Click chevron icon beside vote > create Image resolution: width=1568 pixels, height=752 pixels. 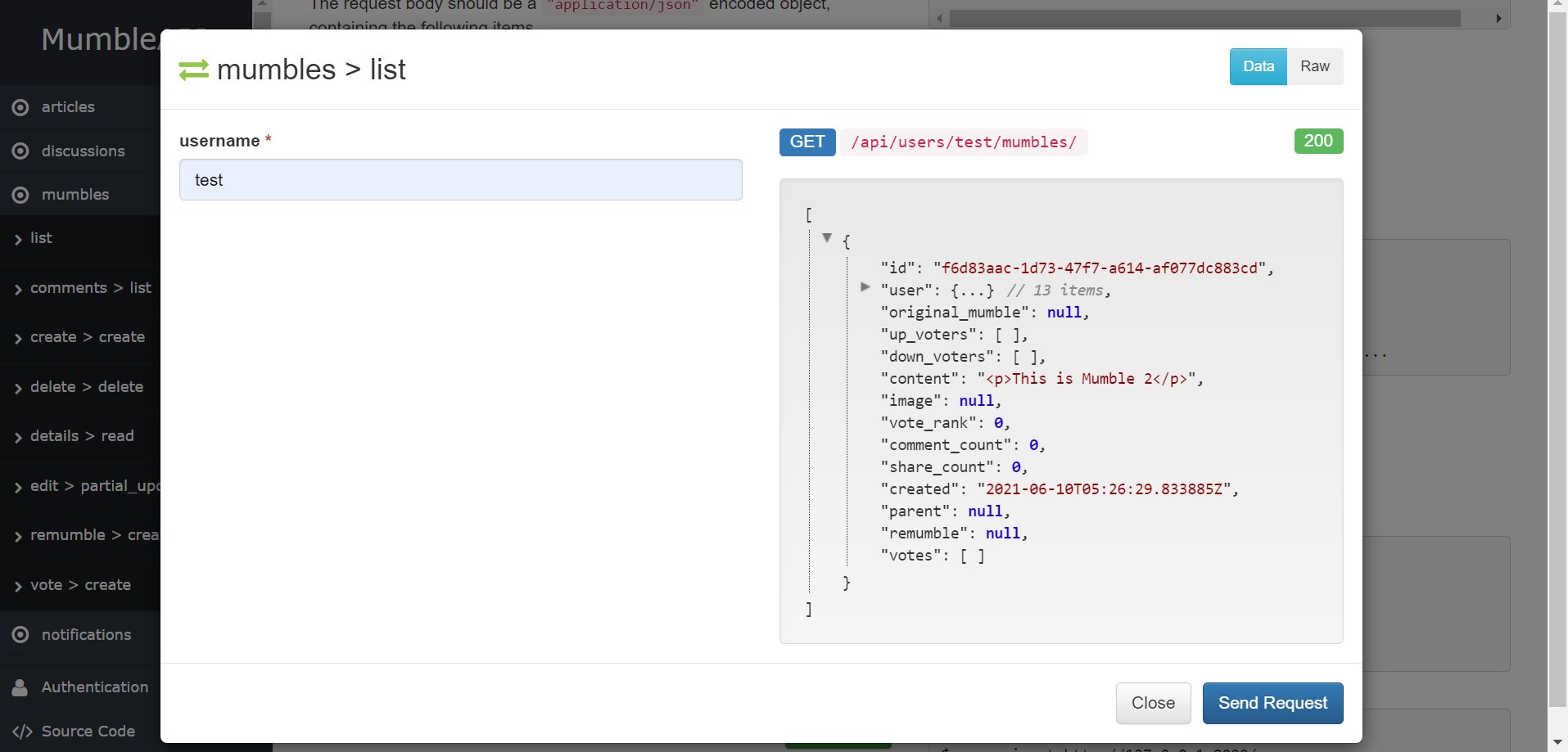tap(18, 587)
